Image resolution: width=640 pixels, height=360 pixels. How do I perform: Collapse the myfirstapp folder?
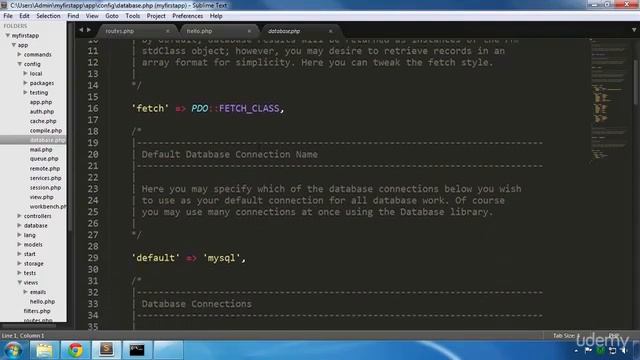click(7, 36)
